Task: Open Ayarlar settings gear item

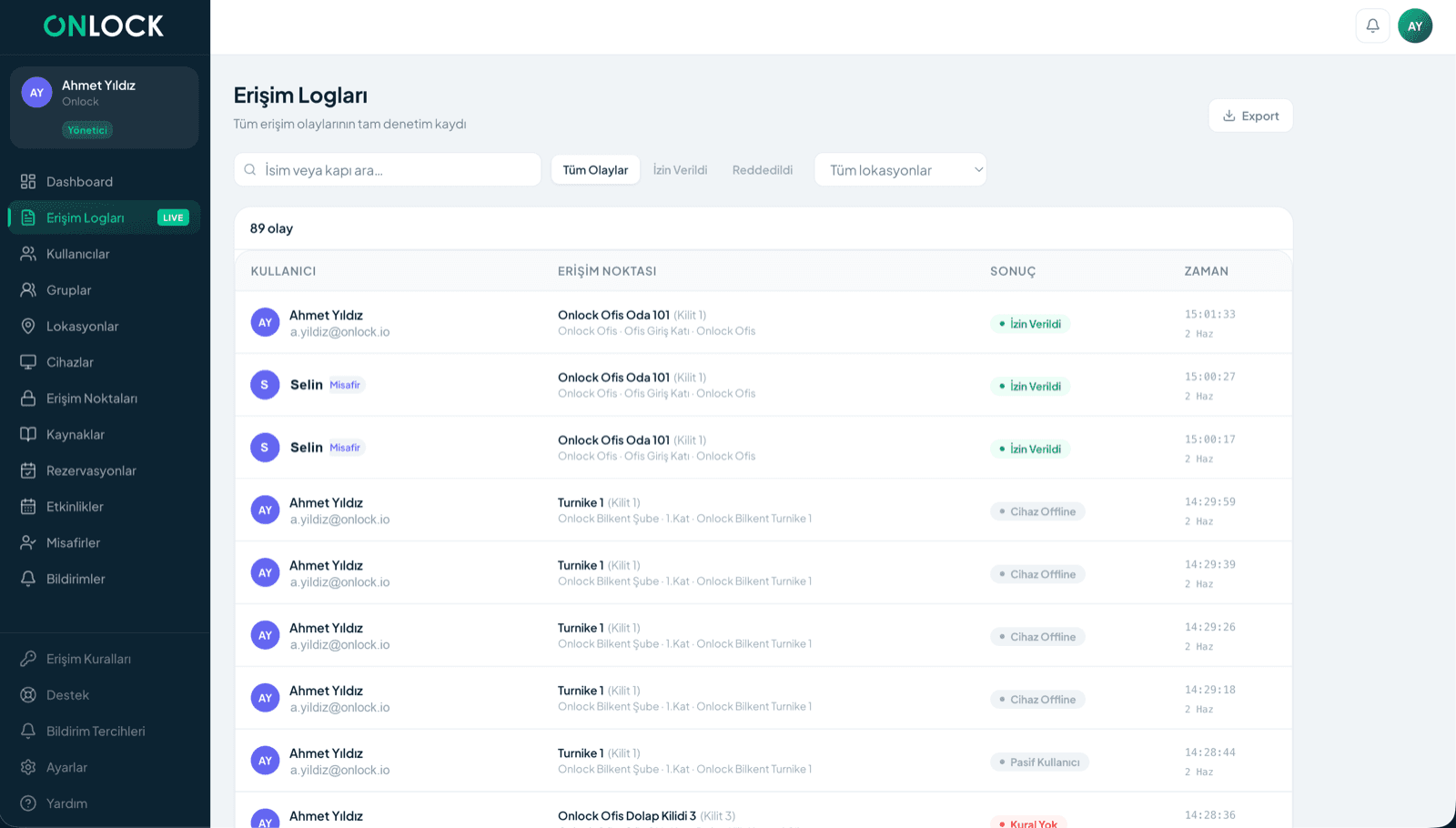Action: coord(104,767)
